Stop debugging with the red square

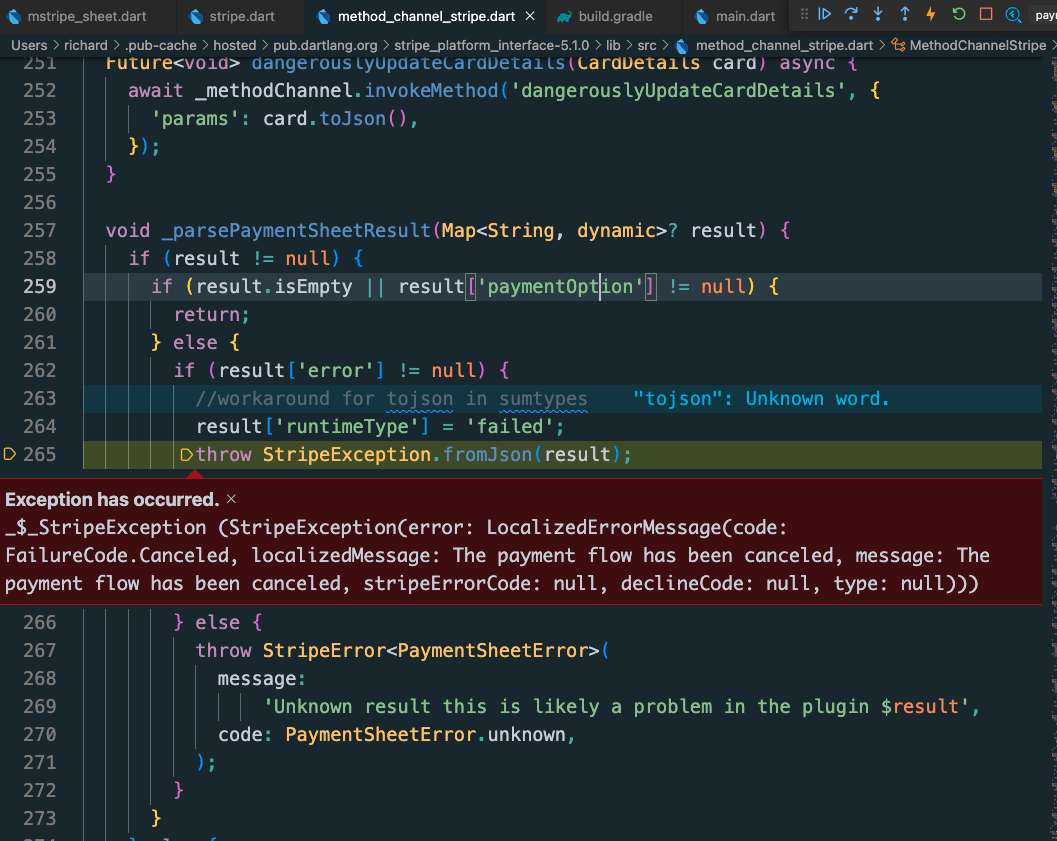point(986,15)
